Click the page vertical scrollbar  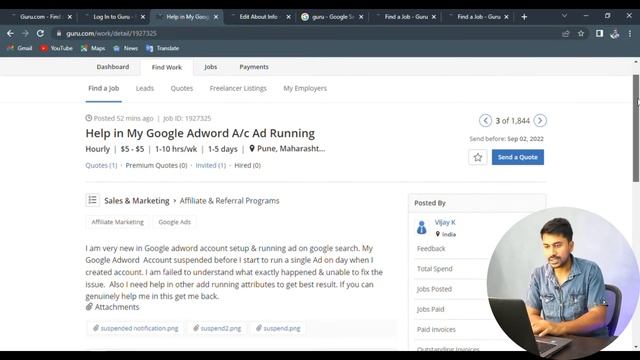click(636, 128)
